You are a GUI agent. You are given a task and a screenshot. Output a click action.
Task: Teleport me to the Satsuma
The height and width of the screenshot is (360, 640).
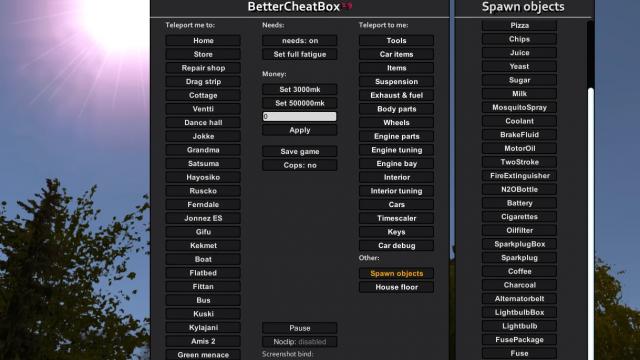pos(203,164)
